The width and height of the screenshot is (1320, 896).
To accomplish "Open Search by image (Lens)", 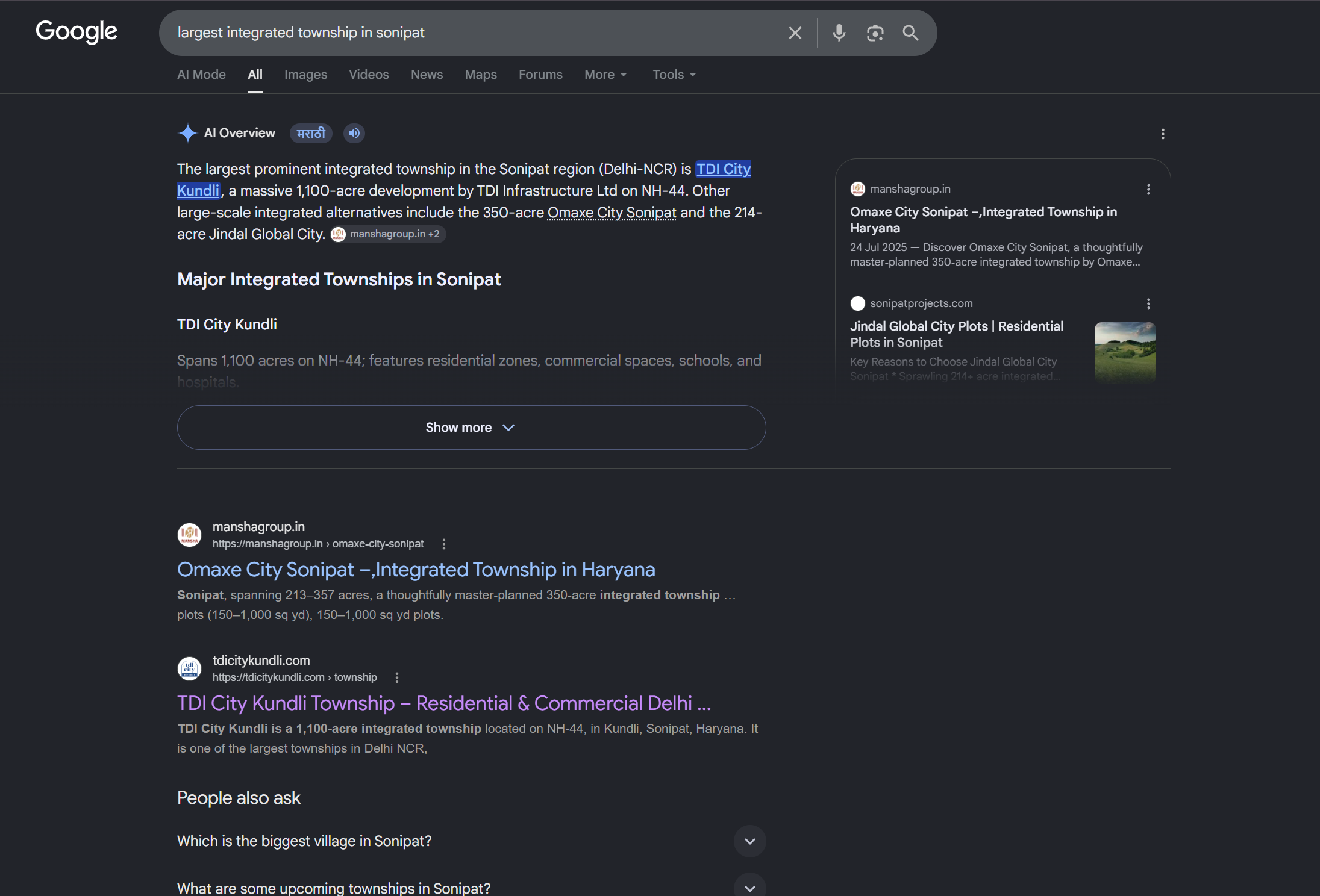I will point(875,33).
